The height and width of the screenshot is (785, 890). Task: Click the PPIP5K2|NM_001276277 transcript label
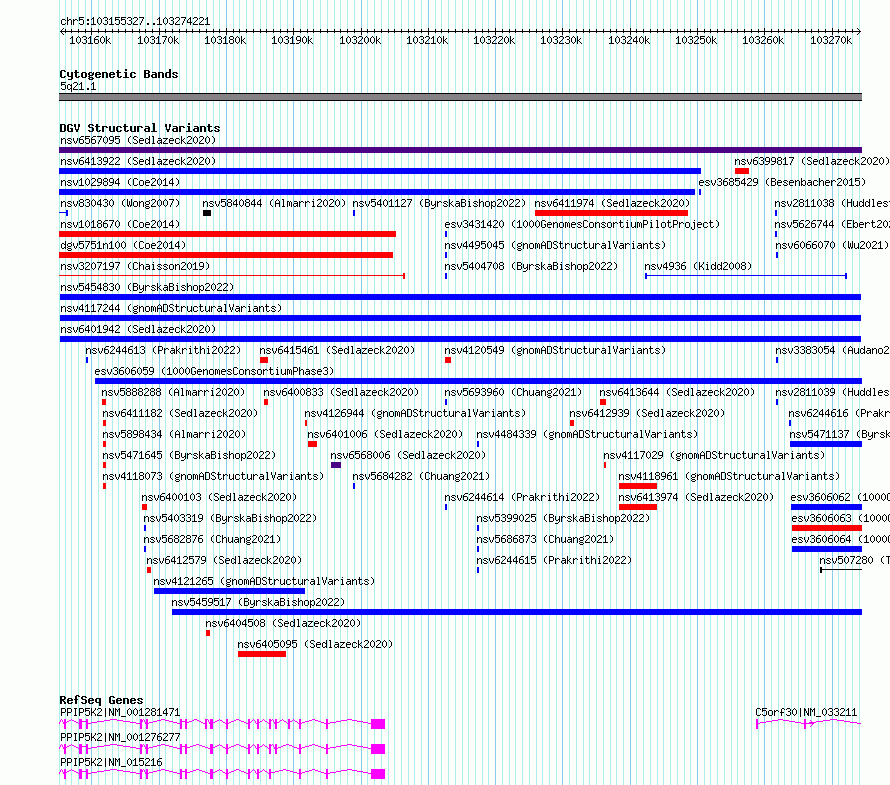tap(120, 737)
